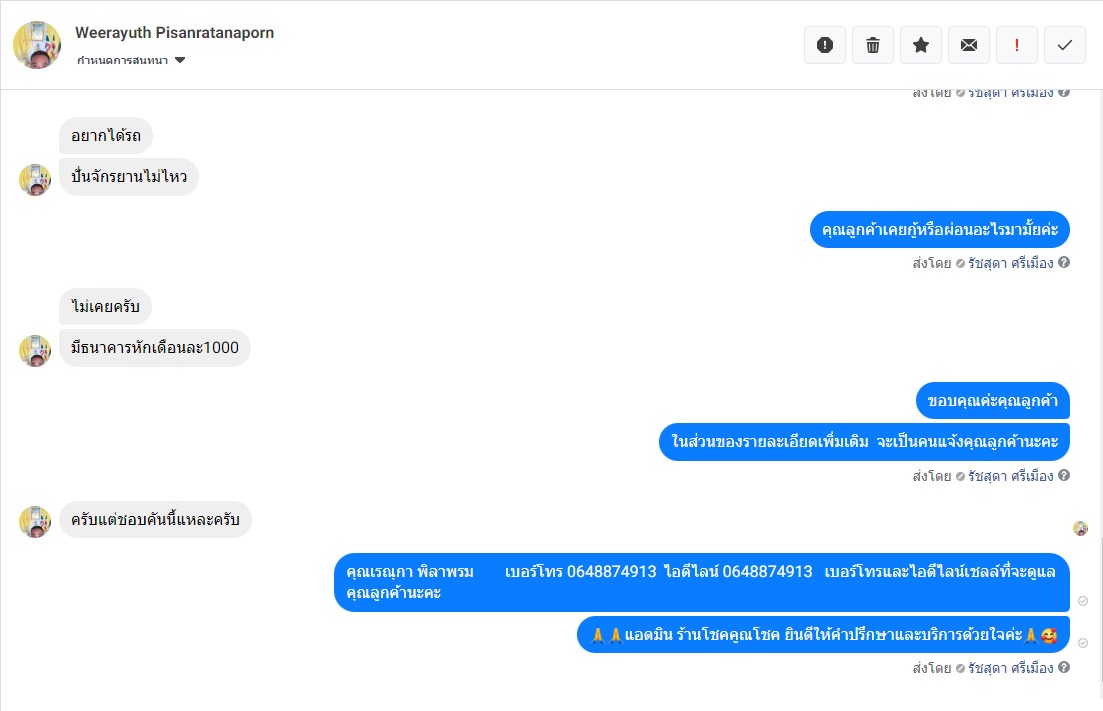Screen dimensions: 1103x711
Task: Open Weerayuth Pisanratanaporn profile picture in header
Action: tap(37, 45)
